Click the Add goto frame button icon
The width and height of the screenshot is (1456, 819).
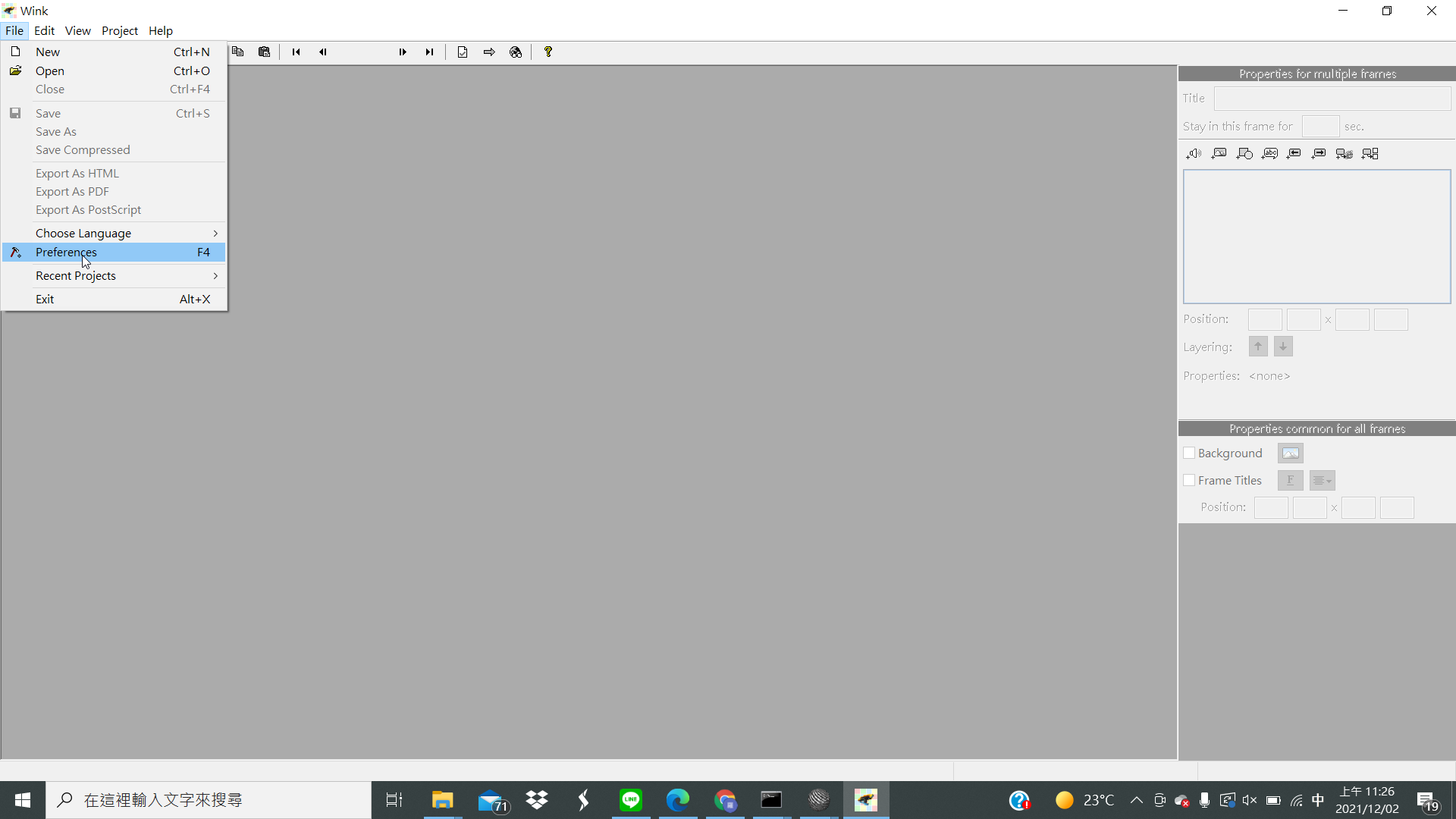click(1370, 153)
